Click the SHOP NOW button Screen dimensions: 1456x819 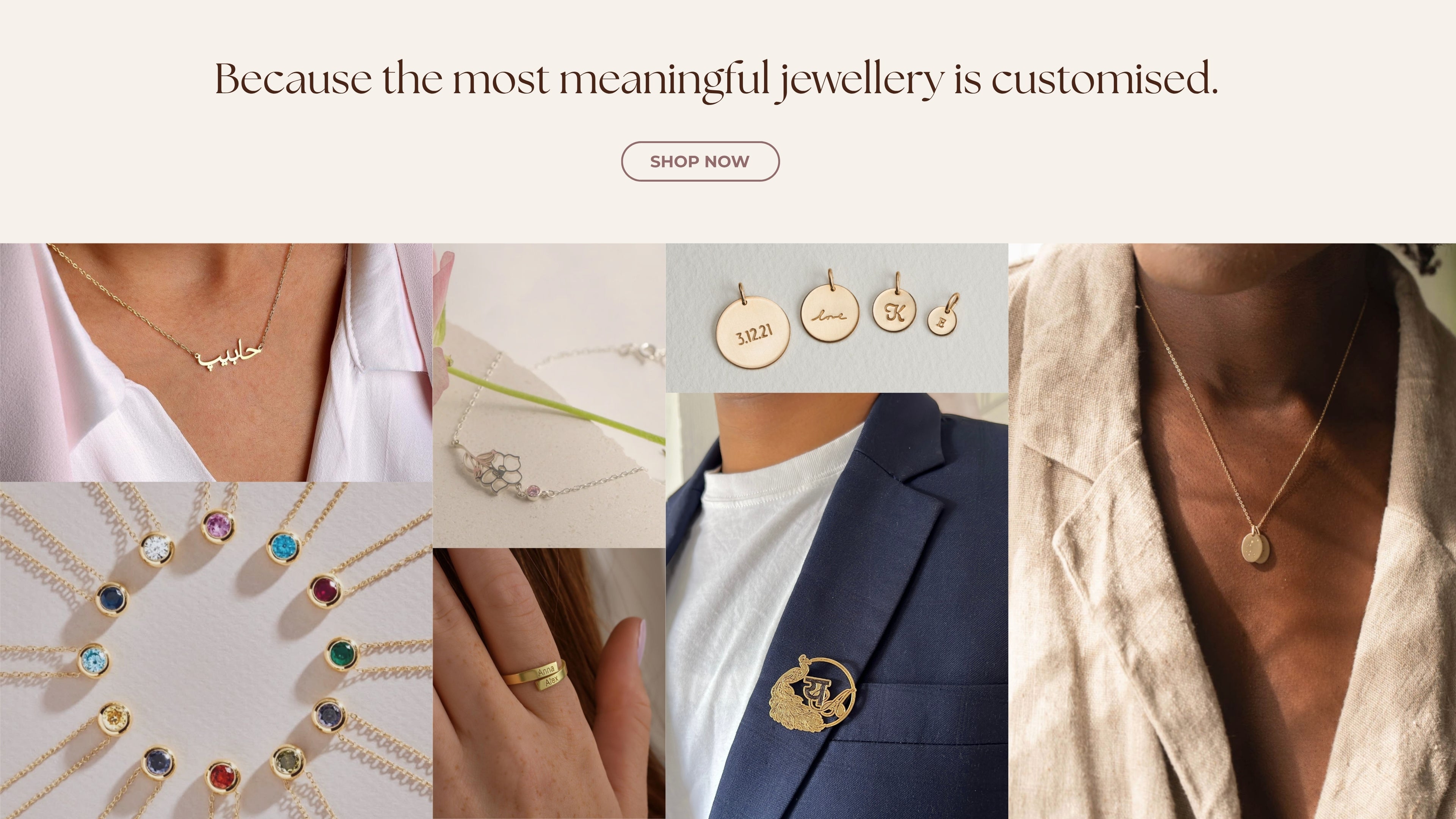700,161
